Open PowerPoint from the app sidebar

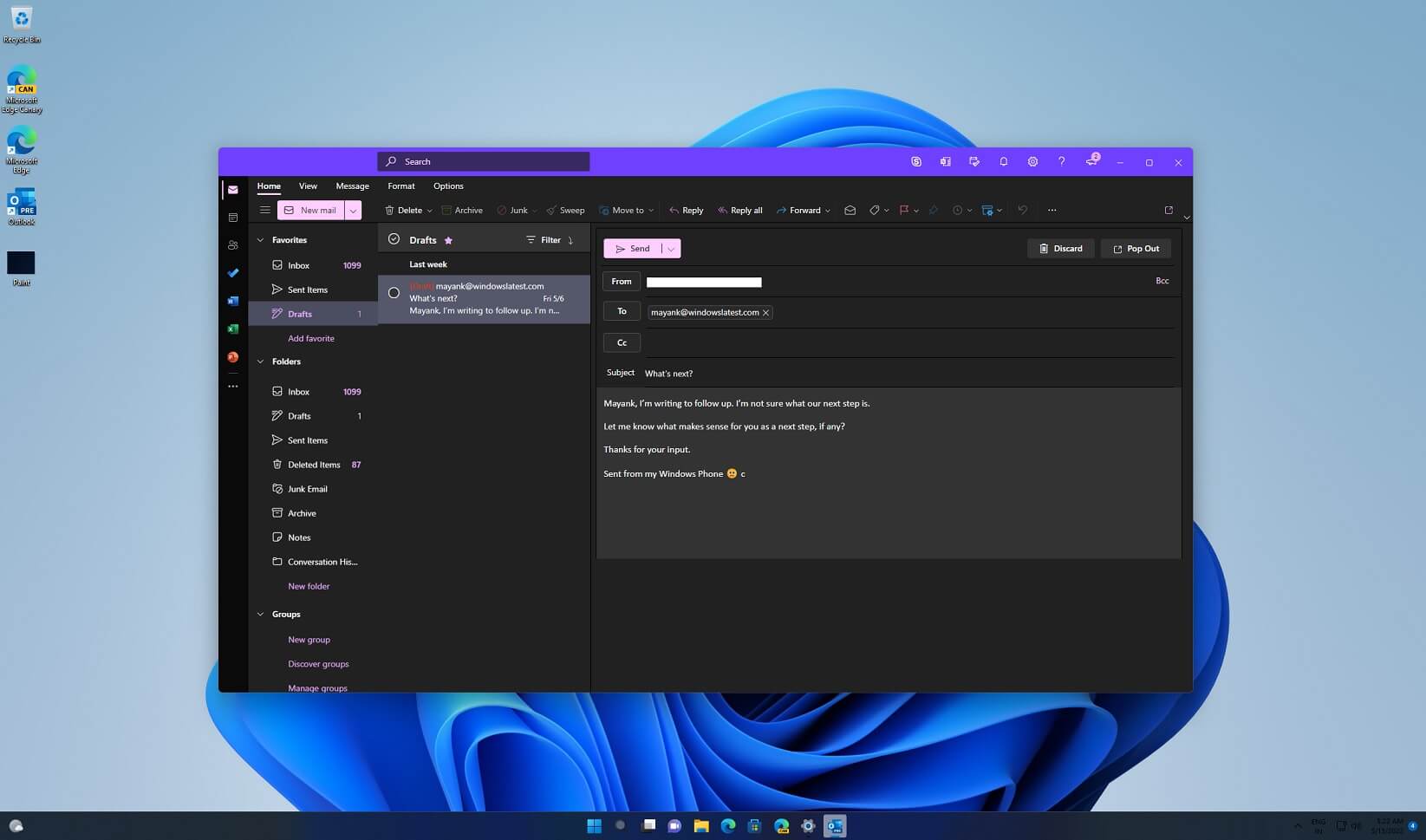pyautogui.click(x=232, y=356)
